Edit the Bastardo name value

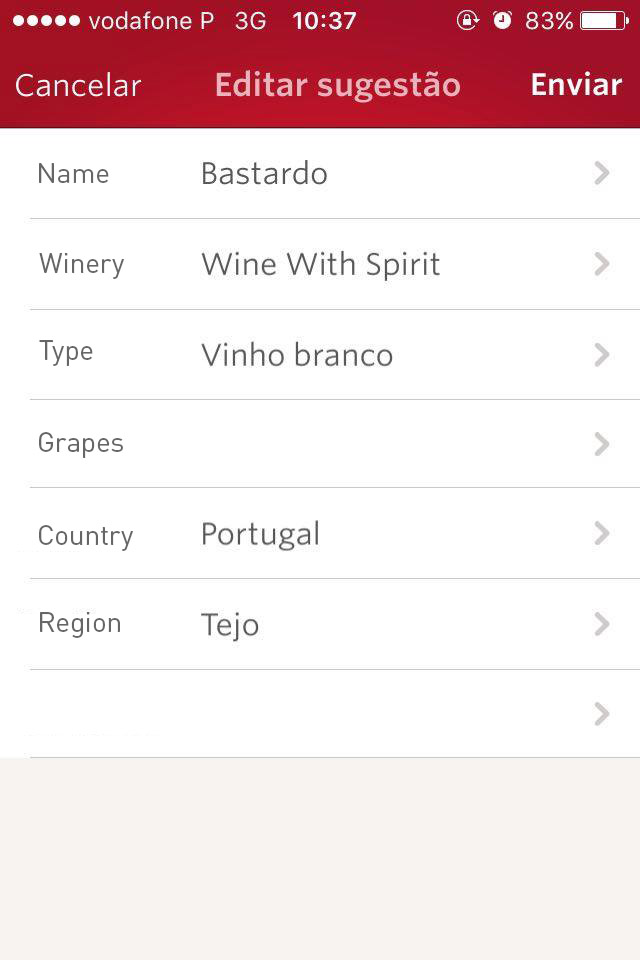264,173
